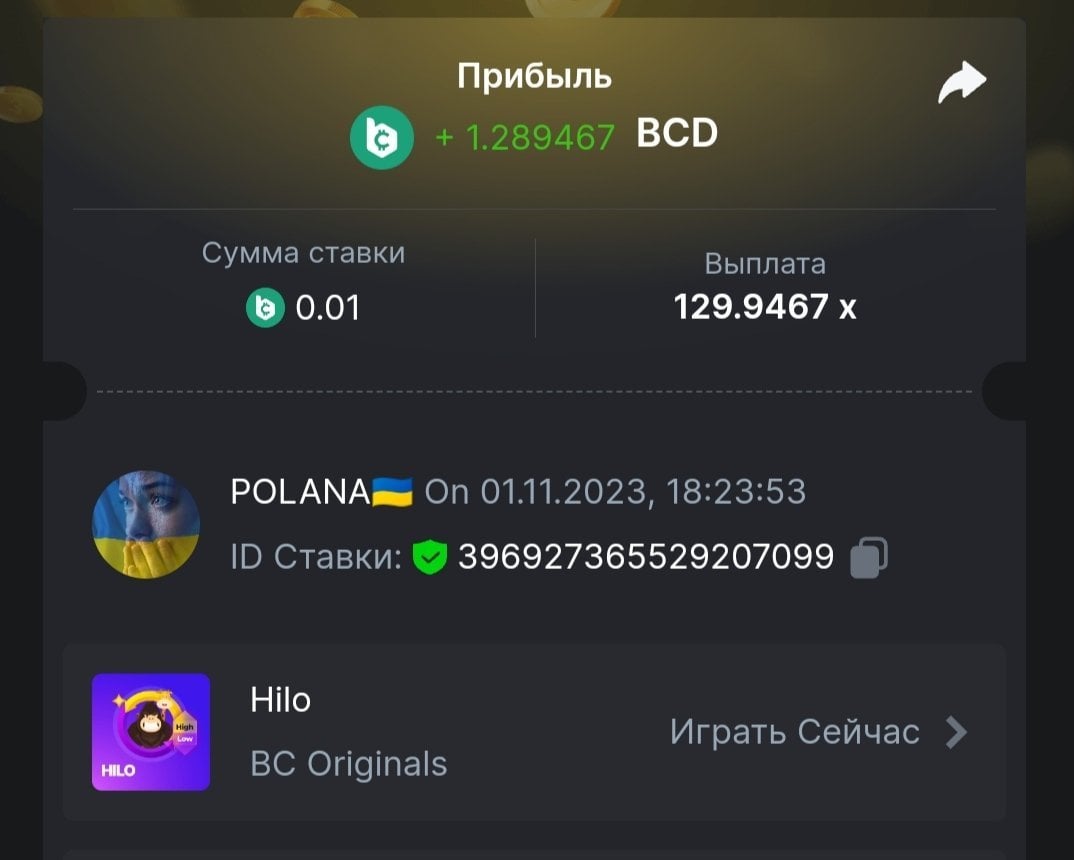Image resolution: width=1074 pixels, height=860 pixels.
Task: Click the profit amount + 1.289467
Action: 525,137
